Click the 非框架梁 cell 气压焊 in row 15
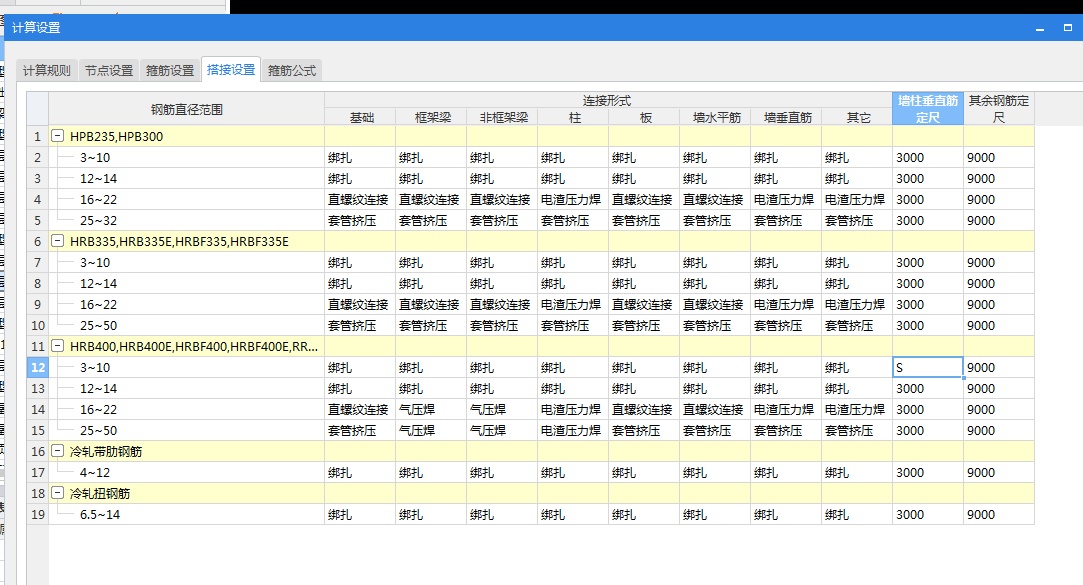The width and height of the screenshot is (1083, 585). 503,430
